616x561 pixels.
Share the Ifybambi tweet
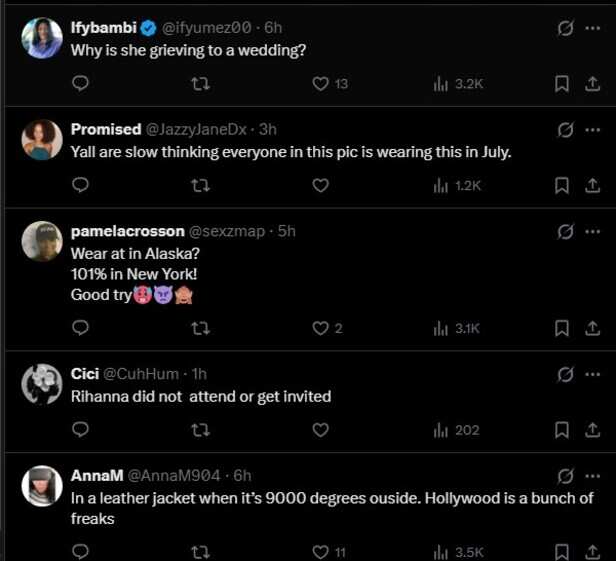pyautogui.click(x=592, y=84)
